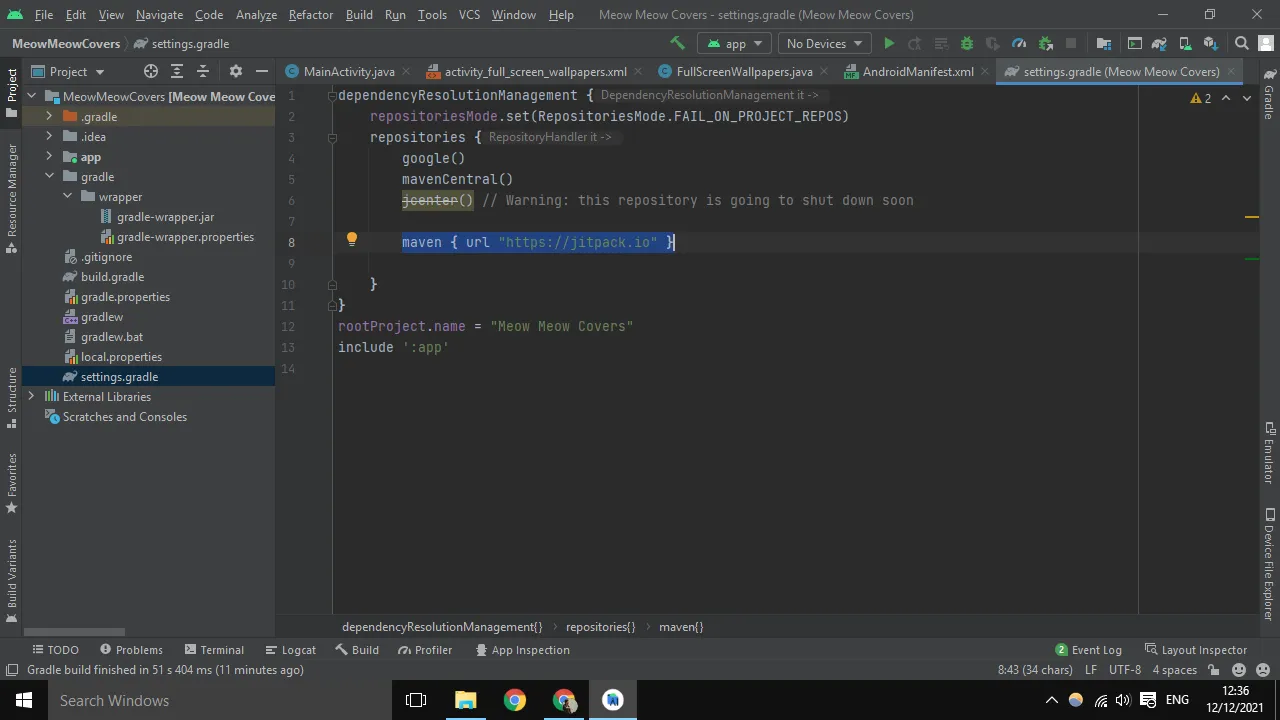
Task: Close the FullScreenWallpapers.java tab
Action: point(824,72)
